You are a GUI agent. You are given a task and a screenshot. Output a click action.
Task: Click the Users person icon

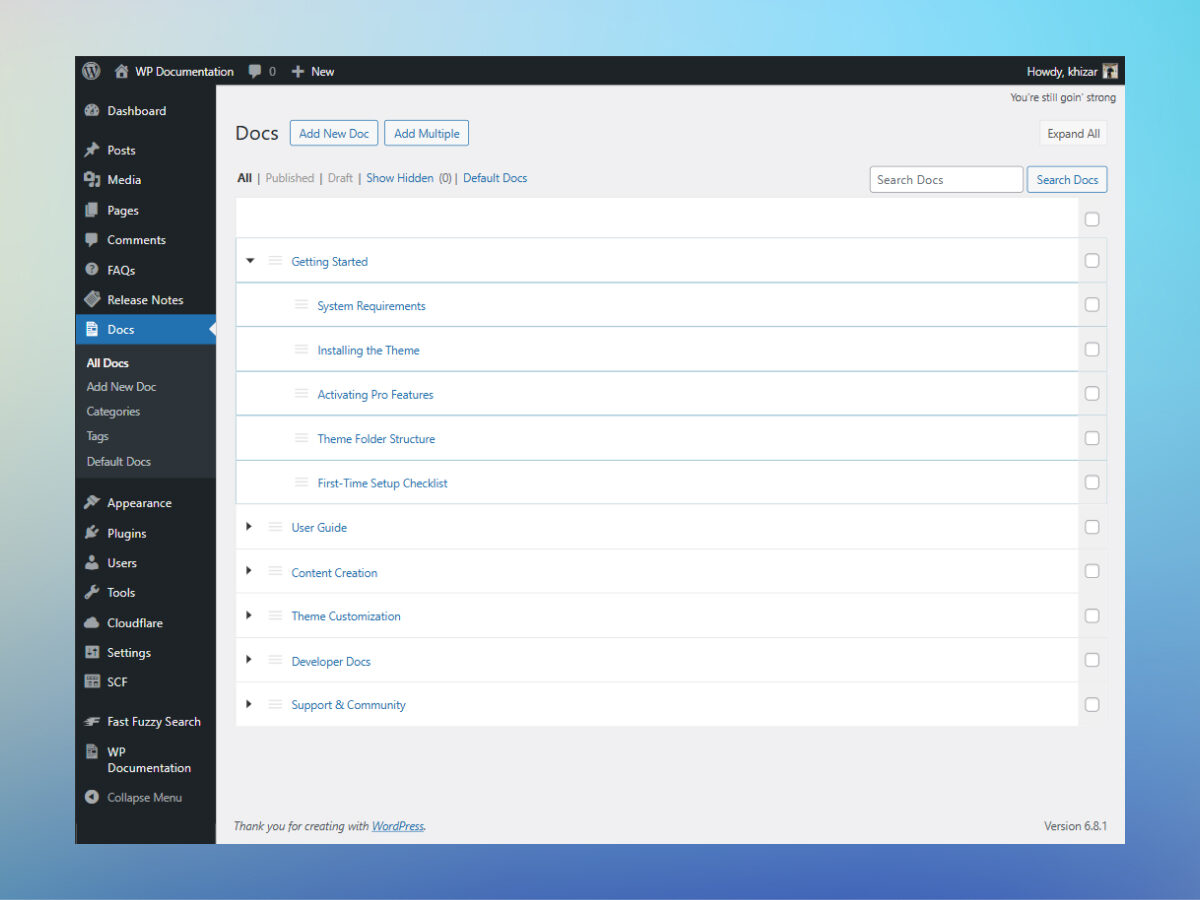[92, 563]
